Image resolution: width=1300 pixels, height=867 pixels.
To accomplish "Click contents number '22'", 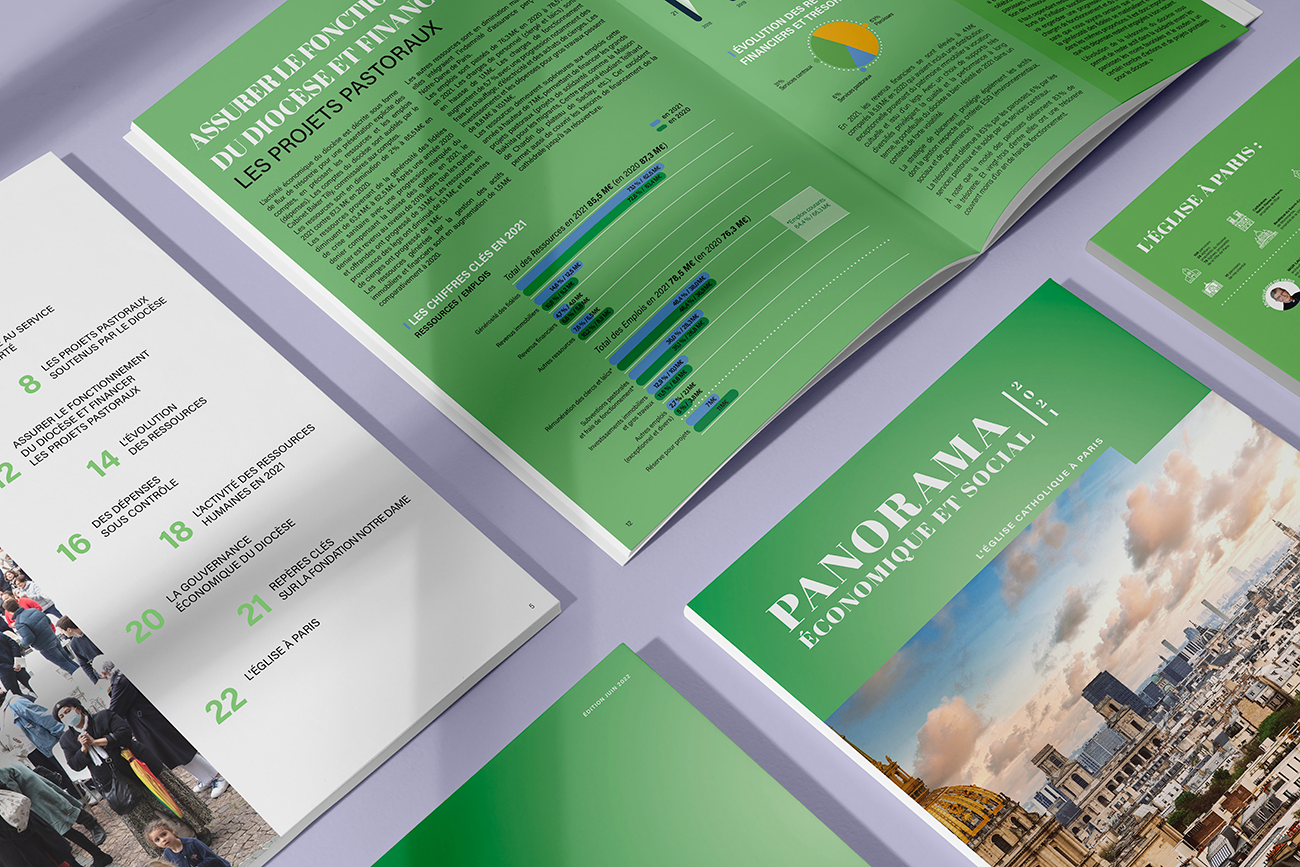I will (x=226, y=707).
